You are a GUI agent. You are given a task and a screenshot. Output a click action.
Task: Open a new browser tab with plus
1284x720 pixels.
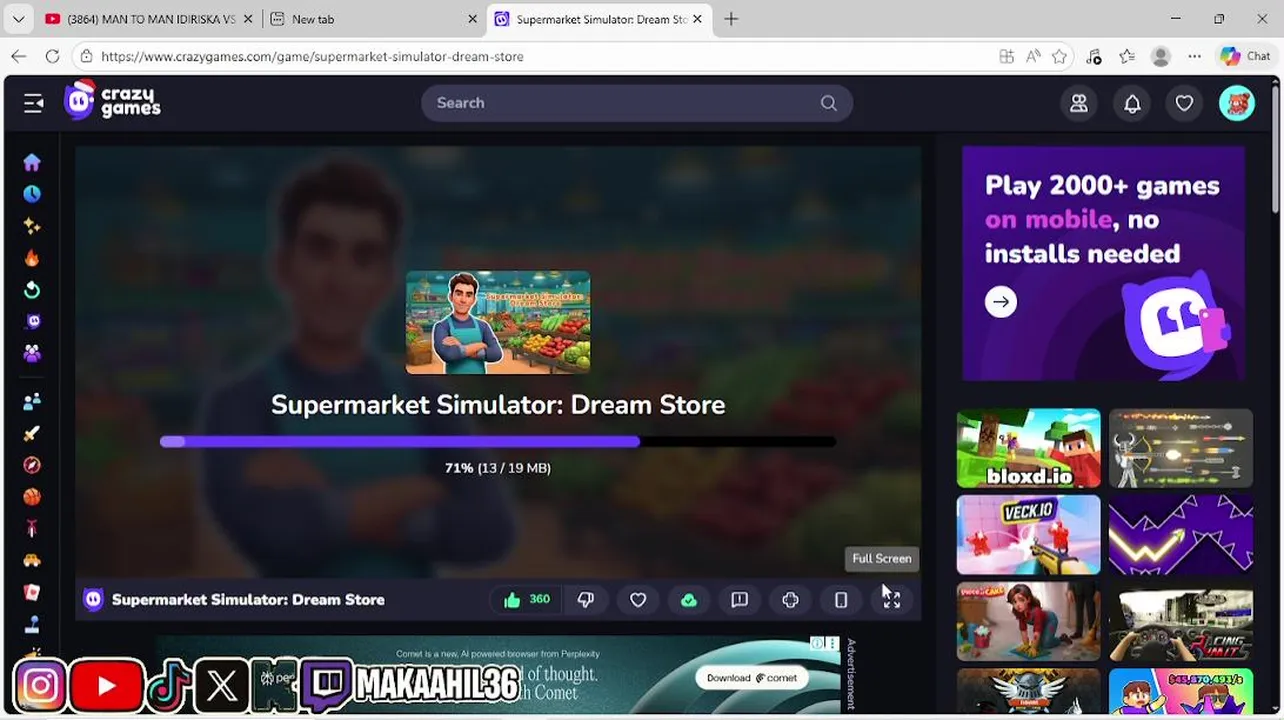(731, 19)
